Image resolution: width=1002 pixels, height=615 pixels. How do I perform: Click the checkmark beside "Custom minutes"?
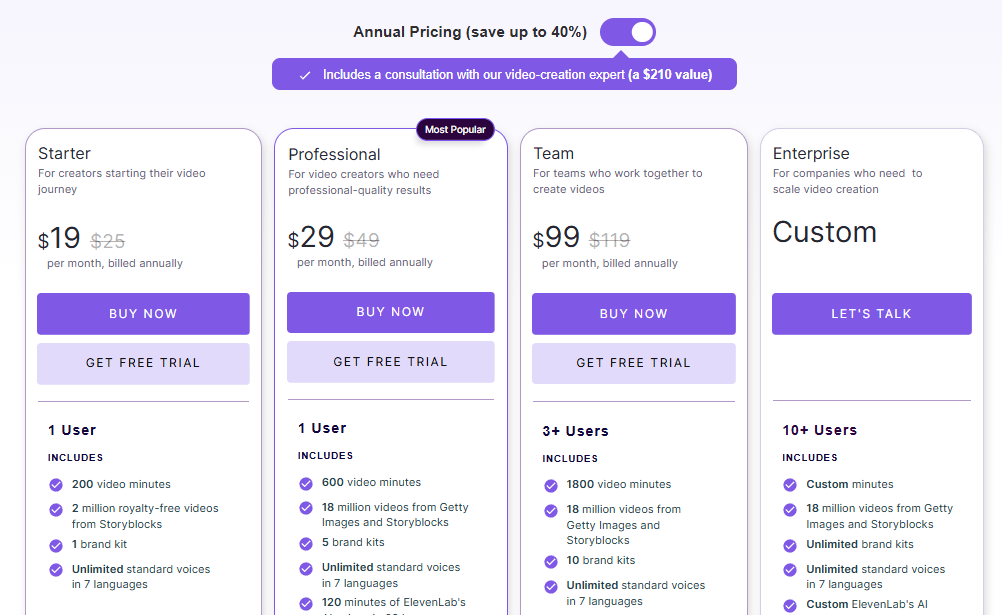click(x=792, y=484)
